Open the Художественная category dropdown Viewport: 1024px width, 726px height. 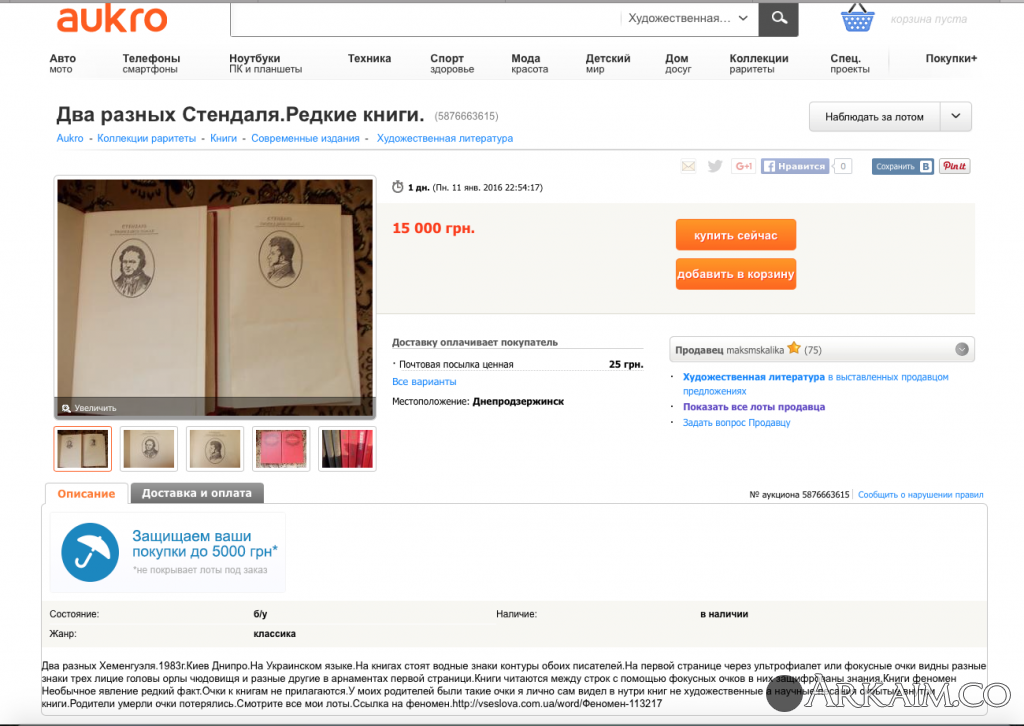(x=688, y=18)
